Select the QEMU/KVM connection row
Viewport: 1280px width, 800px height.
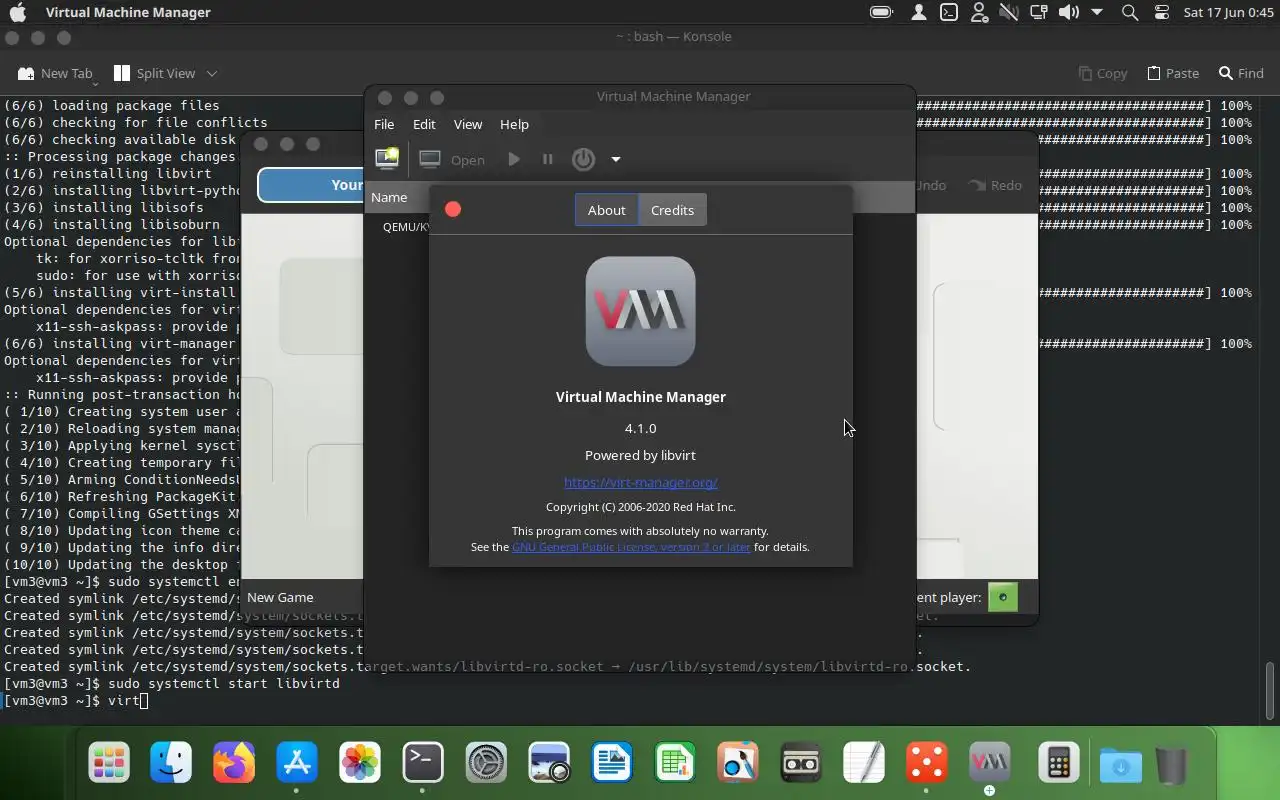(x=405, y=227)
